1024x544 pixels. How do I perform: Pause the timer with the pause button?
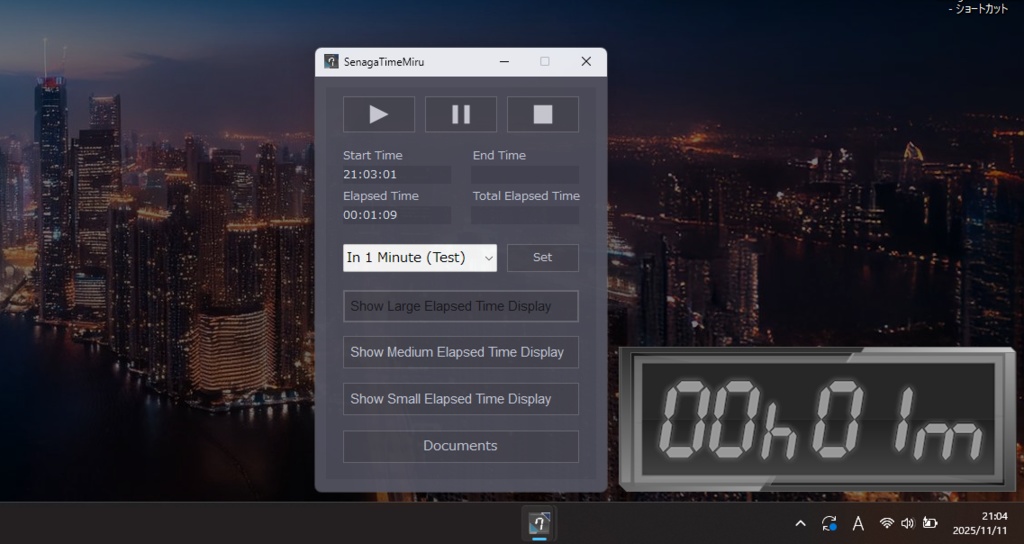point(461,114)
